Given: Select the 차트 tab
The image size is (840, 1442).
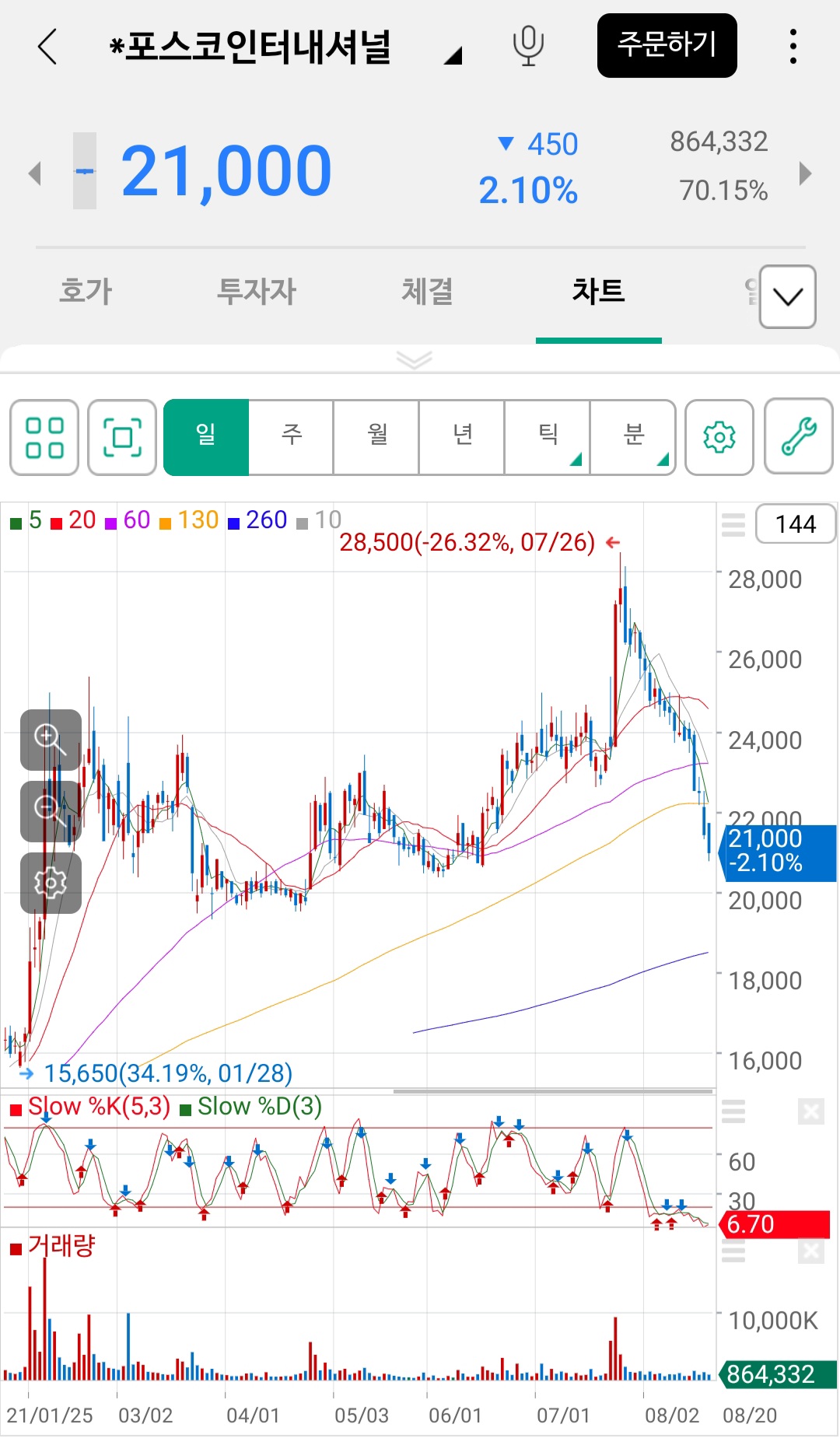Looking at the screenshot, I should [599, 292].
